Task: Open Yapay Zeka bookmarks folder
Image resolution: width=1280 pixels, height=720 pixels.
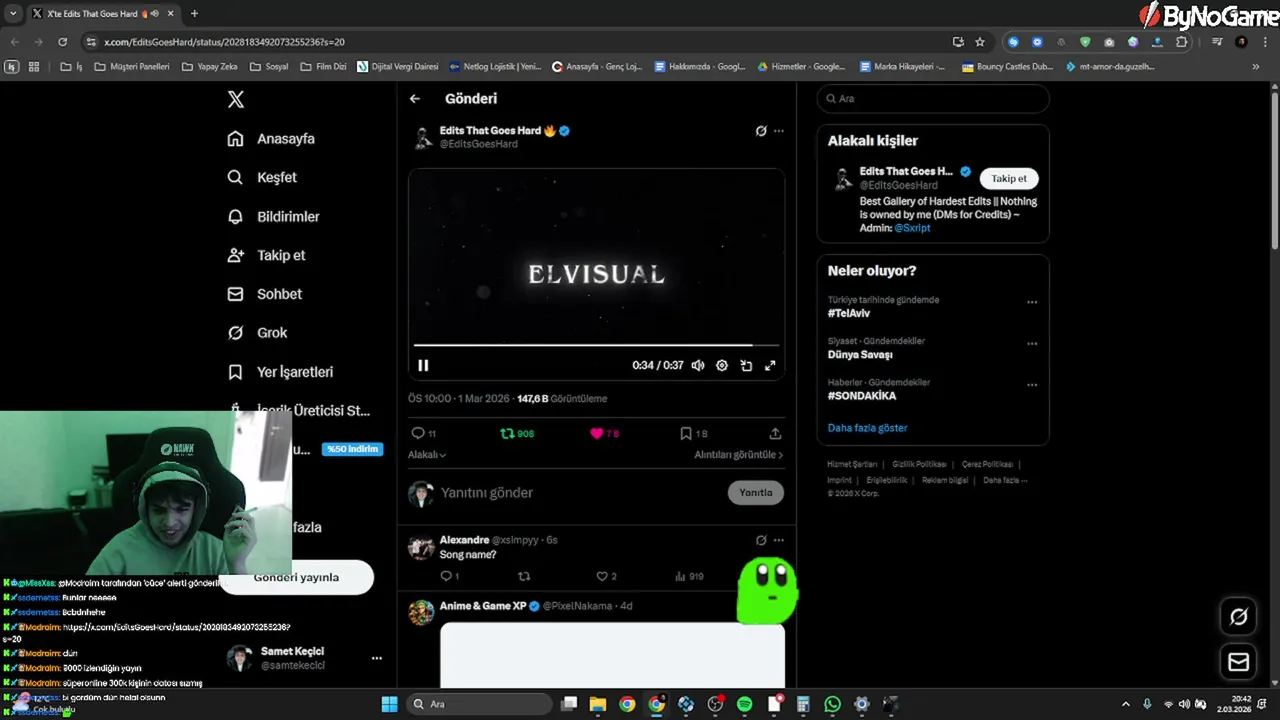Action: point(210,67)
